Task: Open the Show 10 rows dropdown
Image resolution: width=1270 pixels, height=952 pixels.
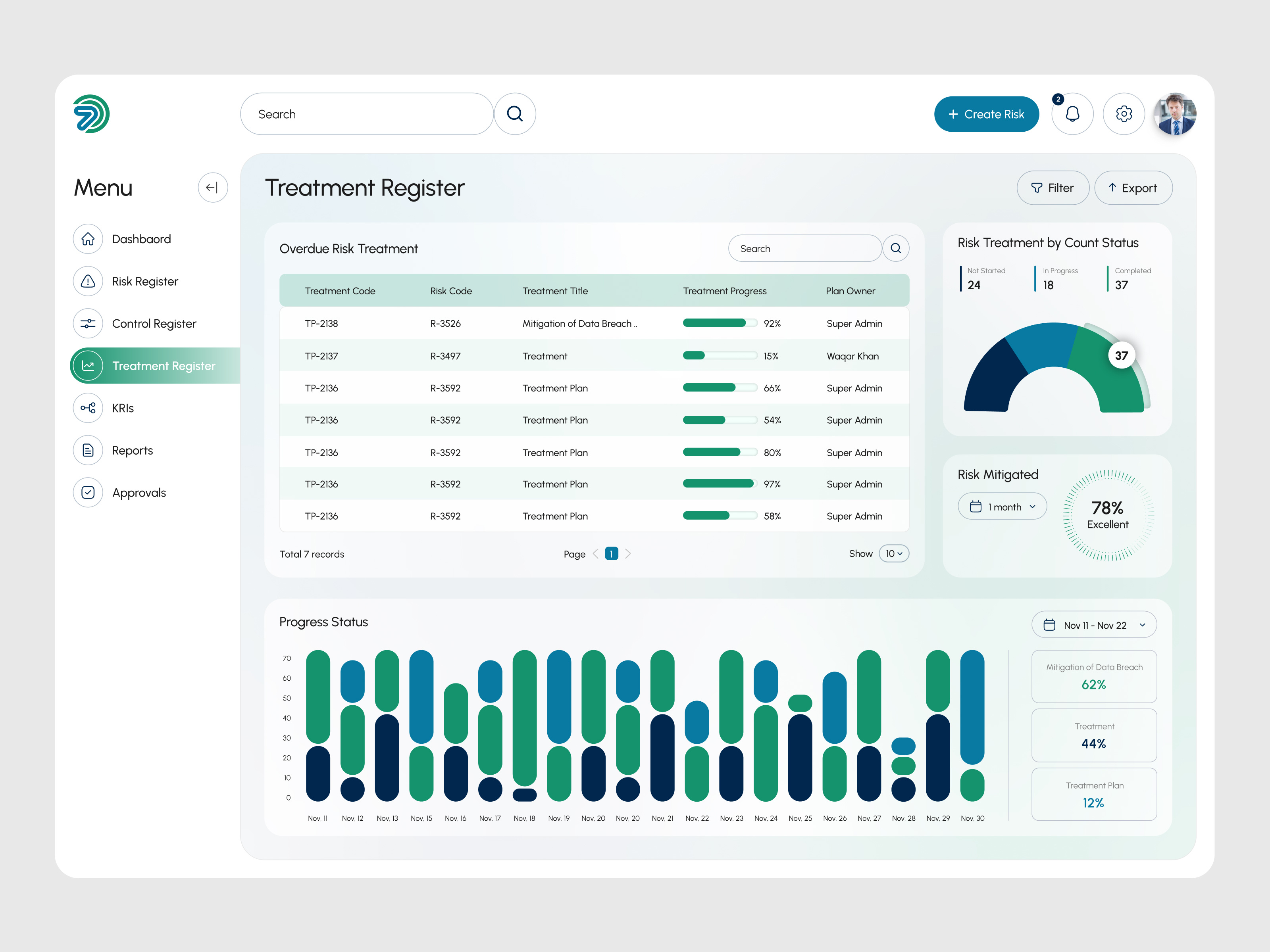Action: [x=893, y=553]
